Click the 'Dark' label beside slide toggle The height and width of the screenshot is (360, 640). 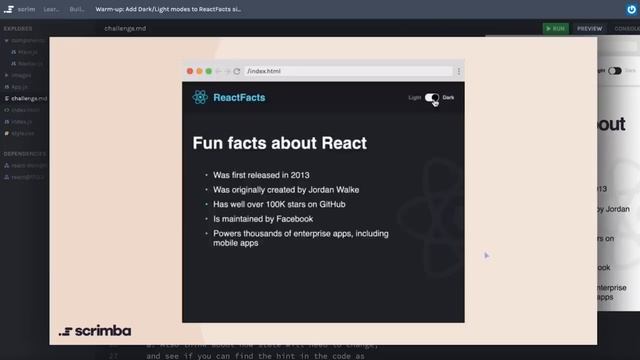pyautogui.click(x=448, y=98)
